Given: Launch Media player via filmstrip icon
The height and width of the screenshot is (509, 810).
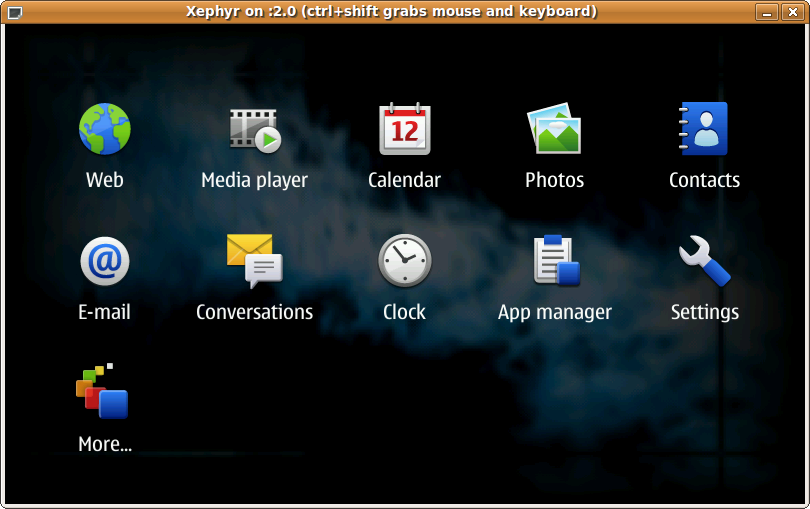Looking at the screenshot, I should click(254, 130).
